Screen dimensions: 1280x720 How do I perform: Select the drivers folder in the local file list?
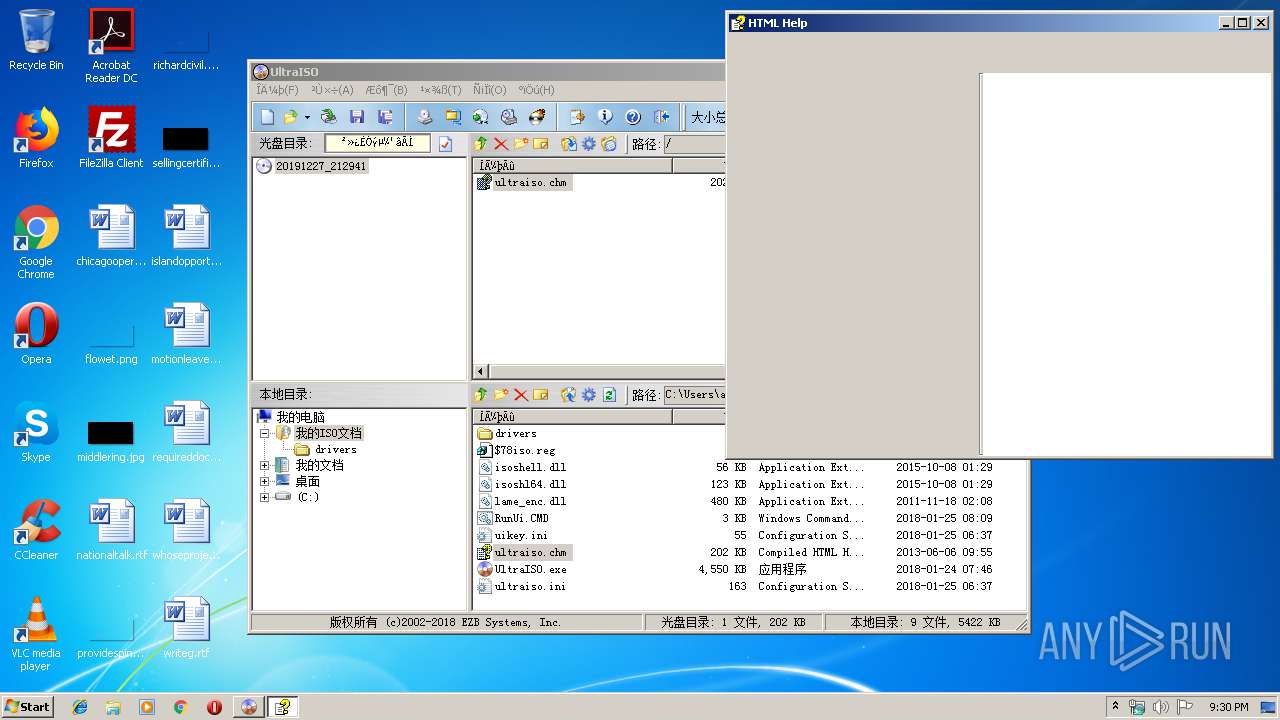pos(516,434)
